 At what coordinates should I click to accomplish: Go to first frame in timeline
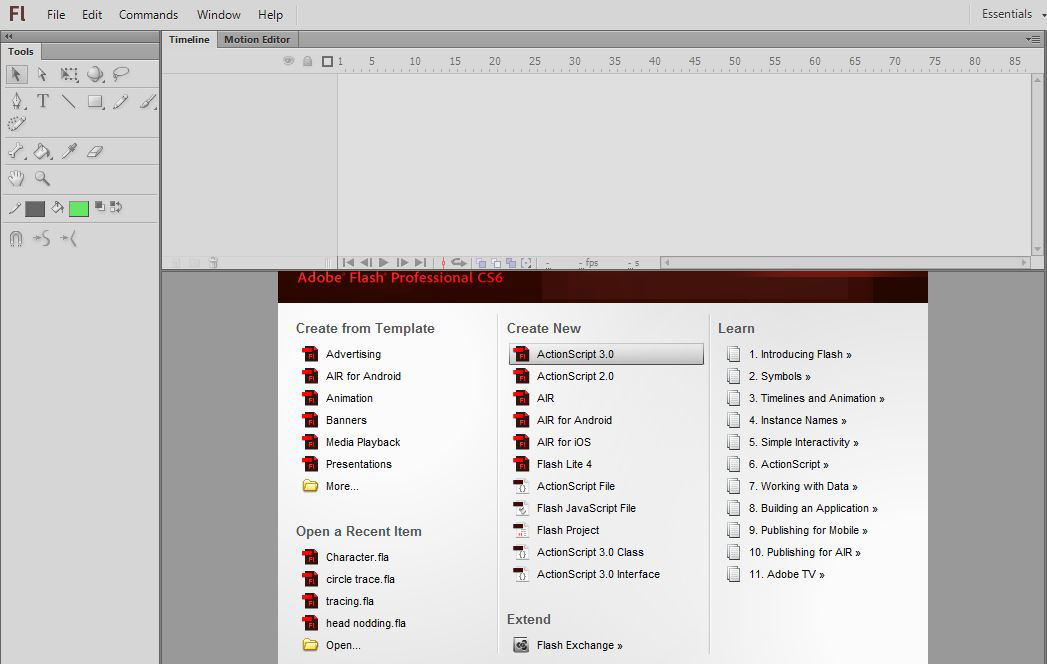[x=348, y=263]
